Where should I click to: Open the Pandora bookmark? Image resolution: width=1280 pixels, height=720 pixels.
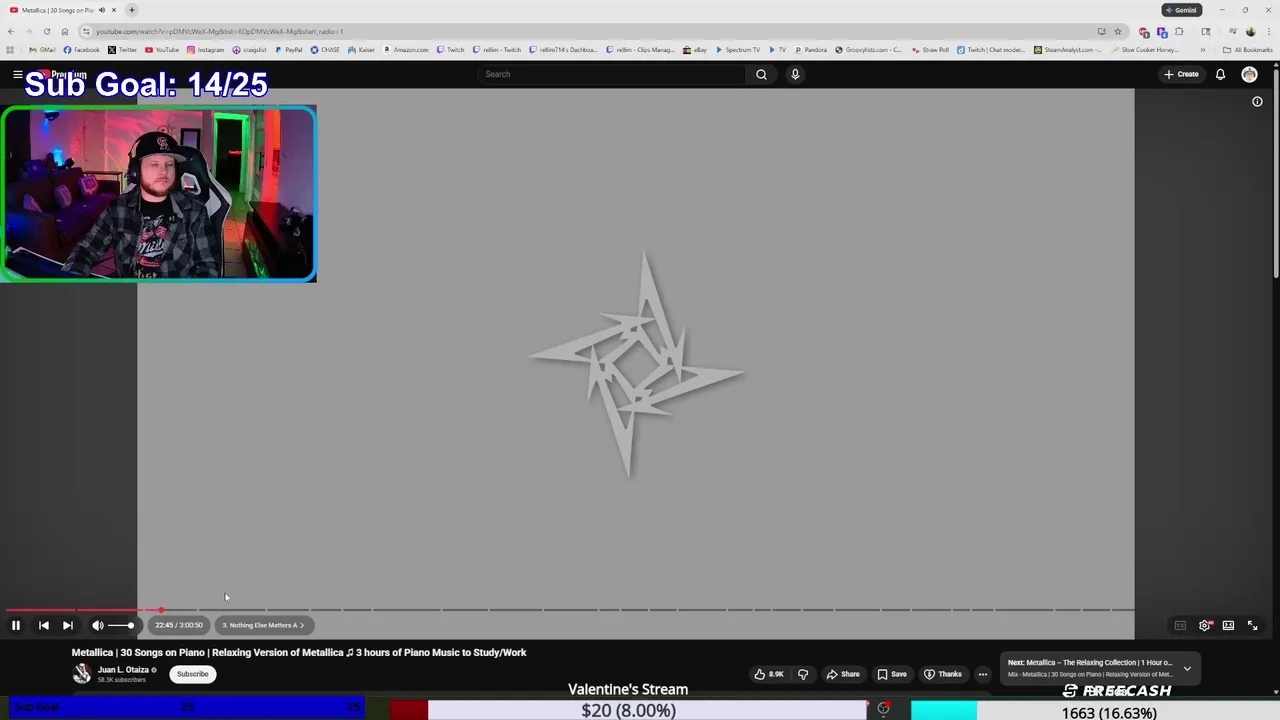810,49
